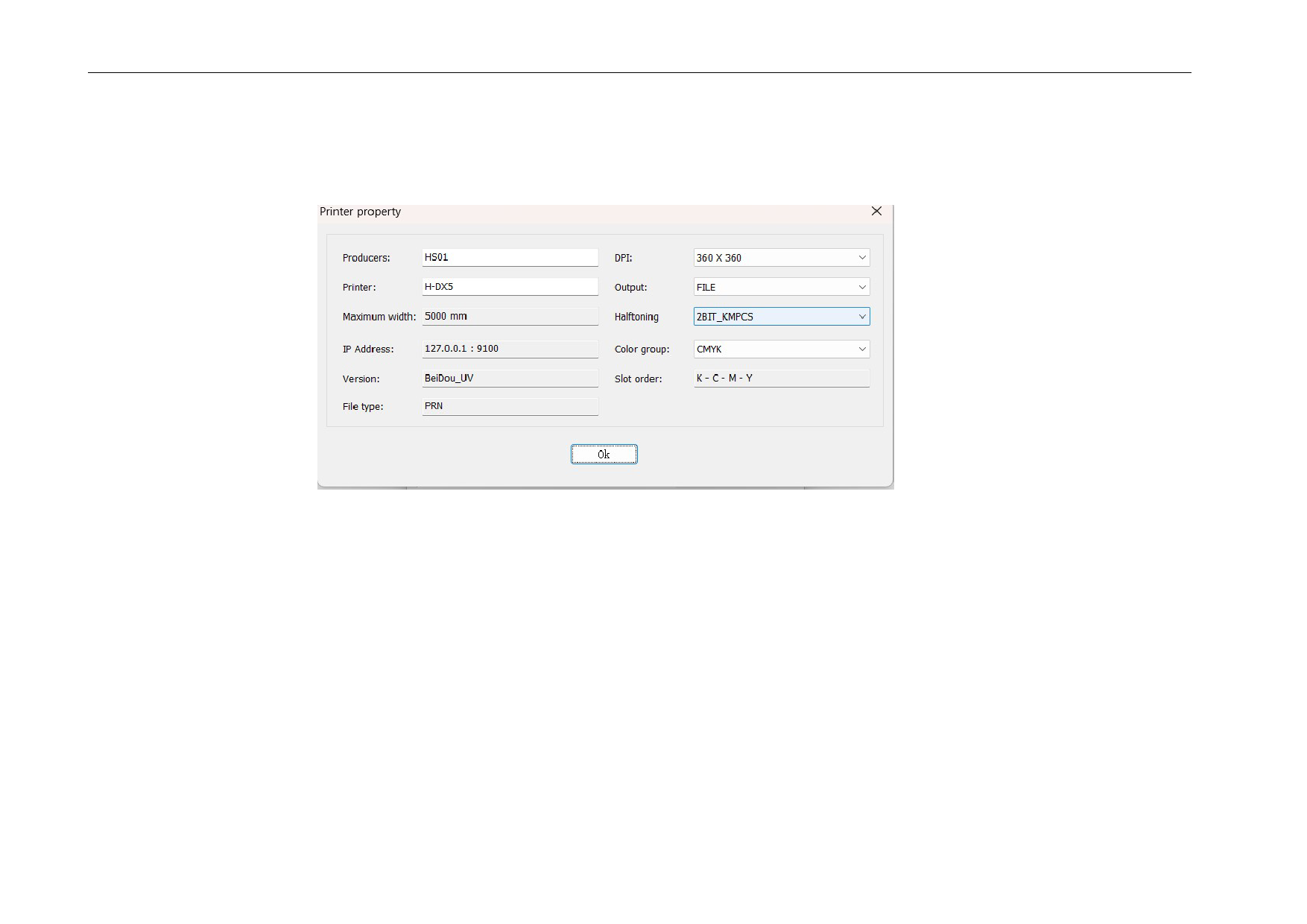Click the Producers input field containing HS01
Screen dimensions: 1307x924
pyautogui.click(x=510, y=258)
